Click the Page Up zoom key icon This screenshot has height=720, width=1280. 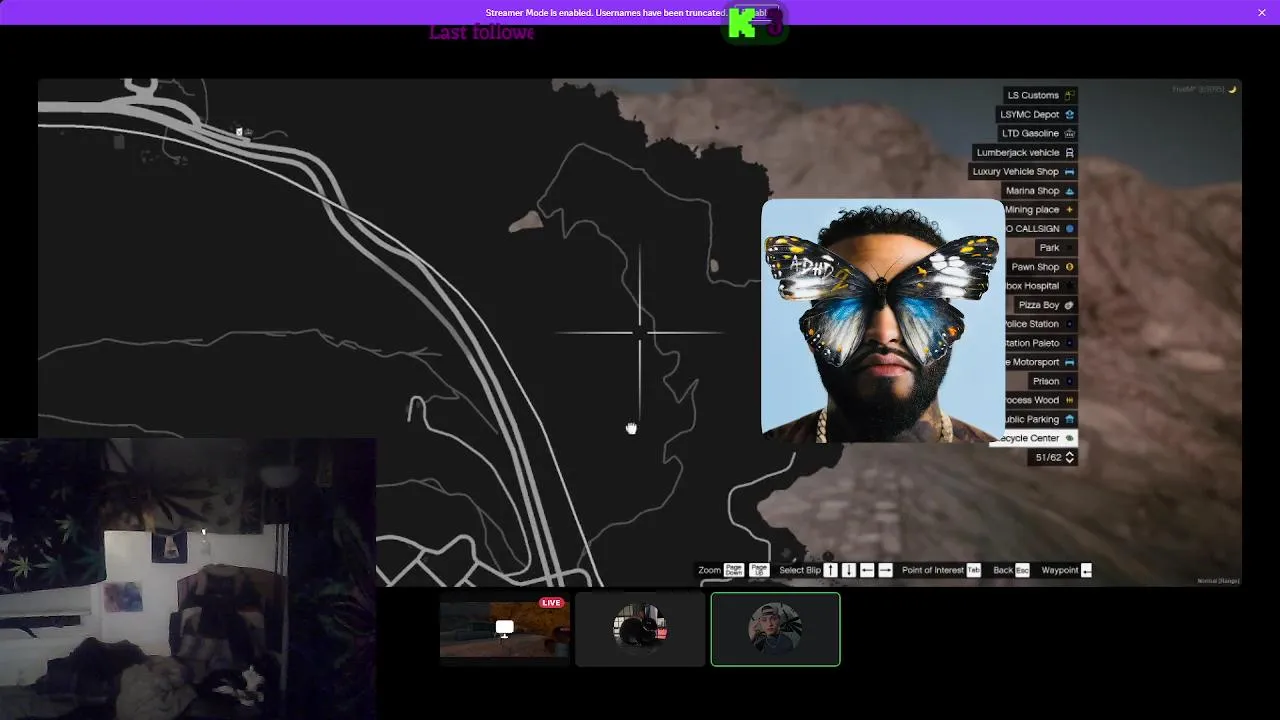(x=759, y=570)
